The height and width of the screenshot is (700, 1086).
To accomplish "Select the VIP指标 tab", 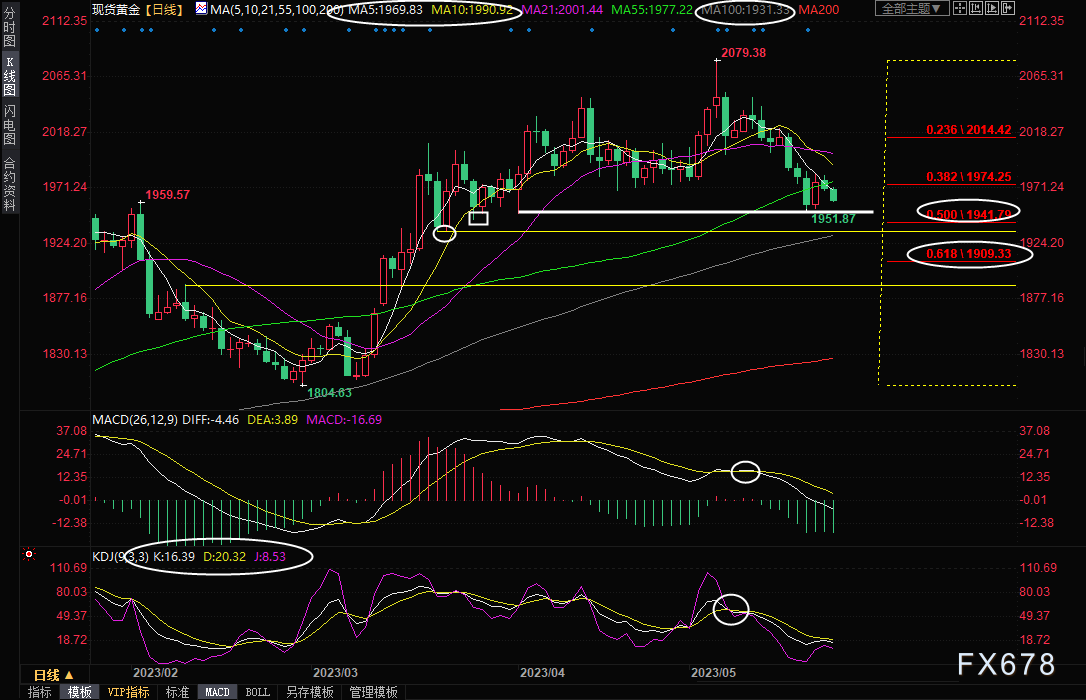I will (128, 692).
